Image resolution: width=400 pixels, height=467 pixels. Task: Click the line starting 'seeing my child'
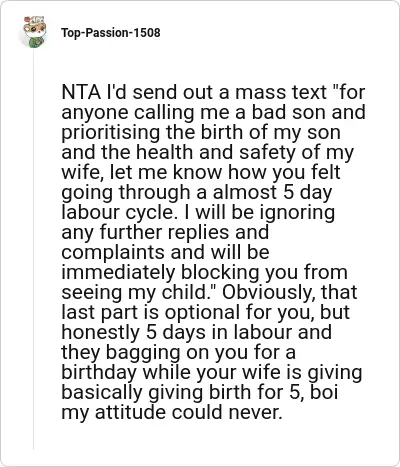tap(209, 292)
